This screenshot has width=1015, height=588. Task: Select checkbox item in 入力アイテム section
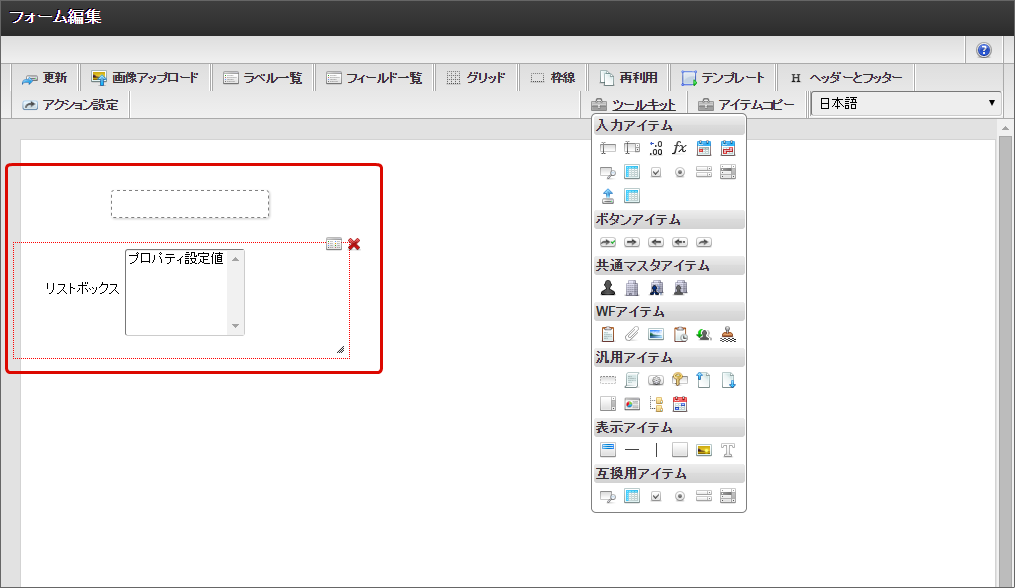click(655, 172)
